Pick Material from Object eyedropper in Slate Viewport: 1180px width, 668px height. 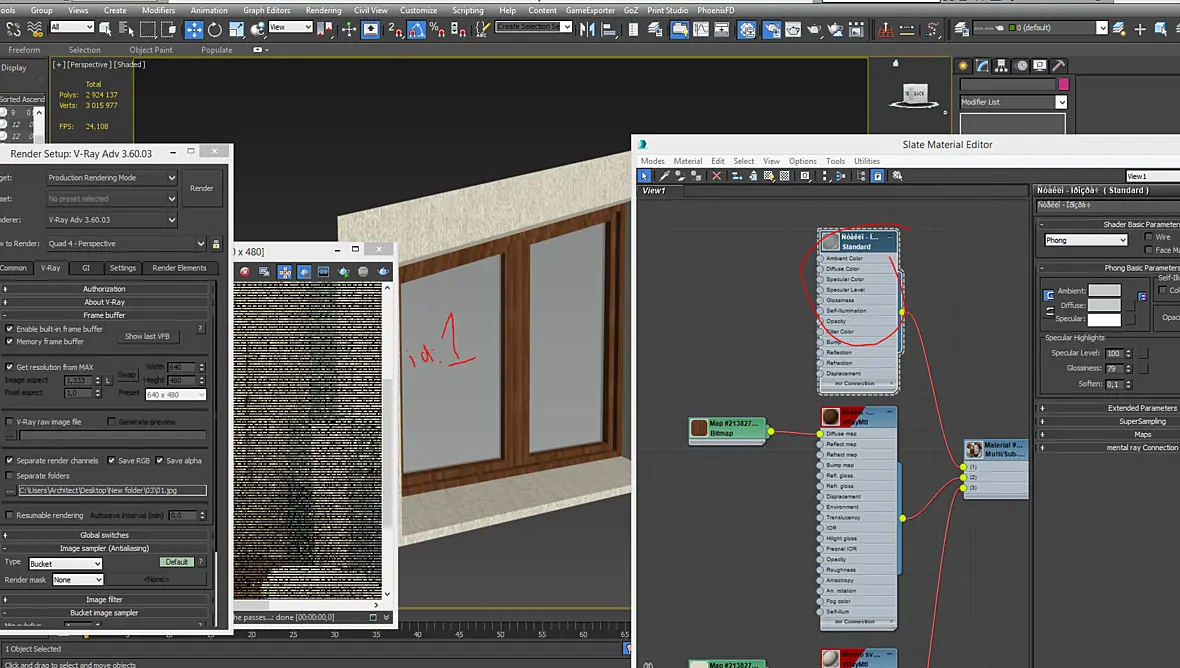click(x=664, y=175)
